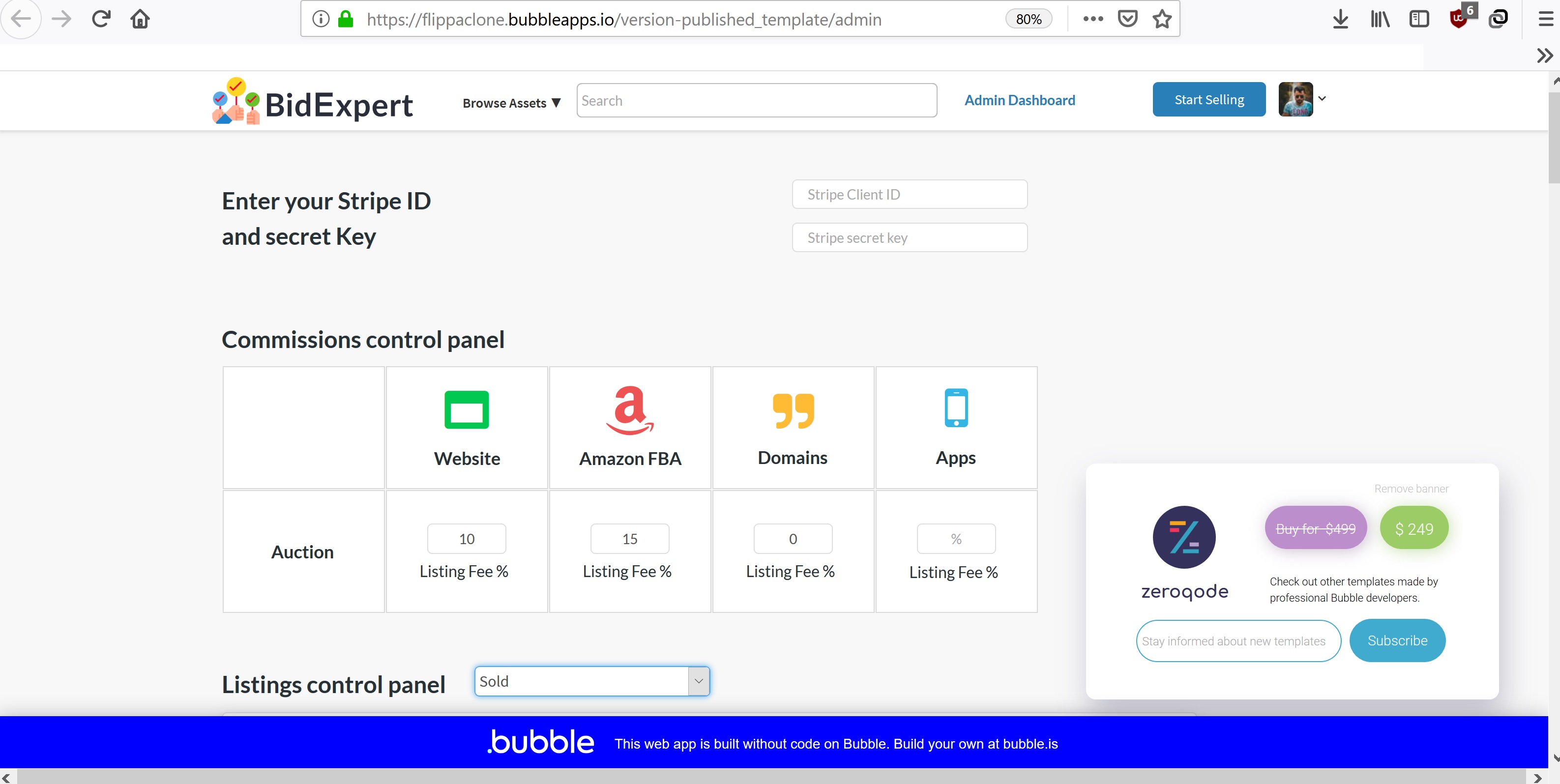Click the blue Apps phone icon

pyautogui.click(x=956, y=407)
